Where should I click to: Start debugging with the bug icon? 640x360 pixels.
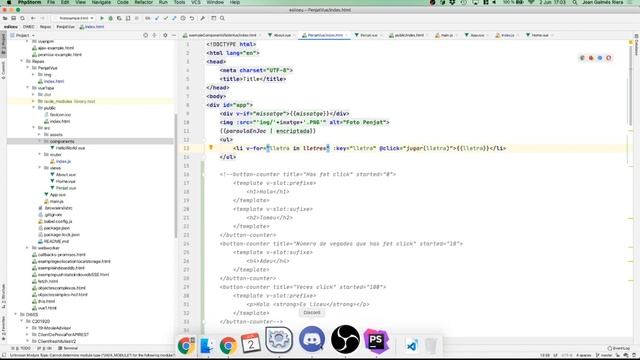coord(111,18)
